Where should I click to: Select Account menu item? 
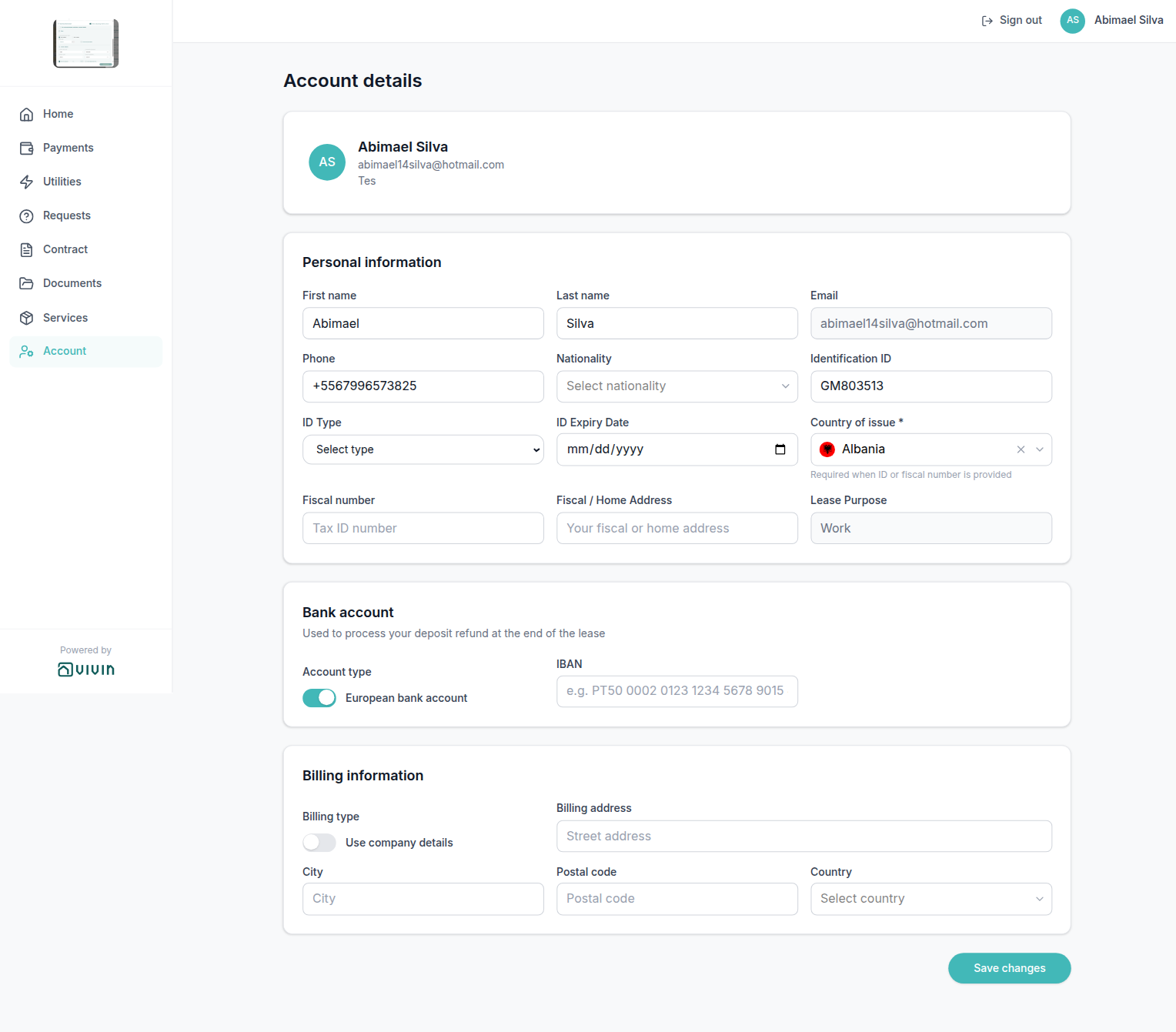(x=86, y=351)
